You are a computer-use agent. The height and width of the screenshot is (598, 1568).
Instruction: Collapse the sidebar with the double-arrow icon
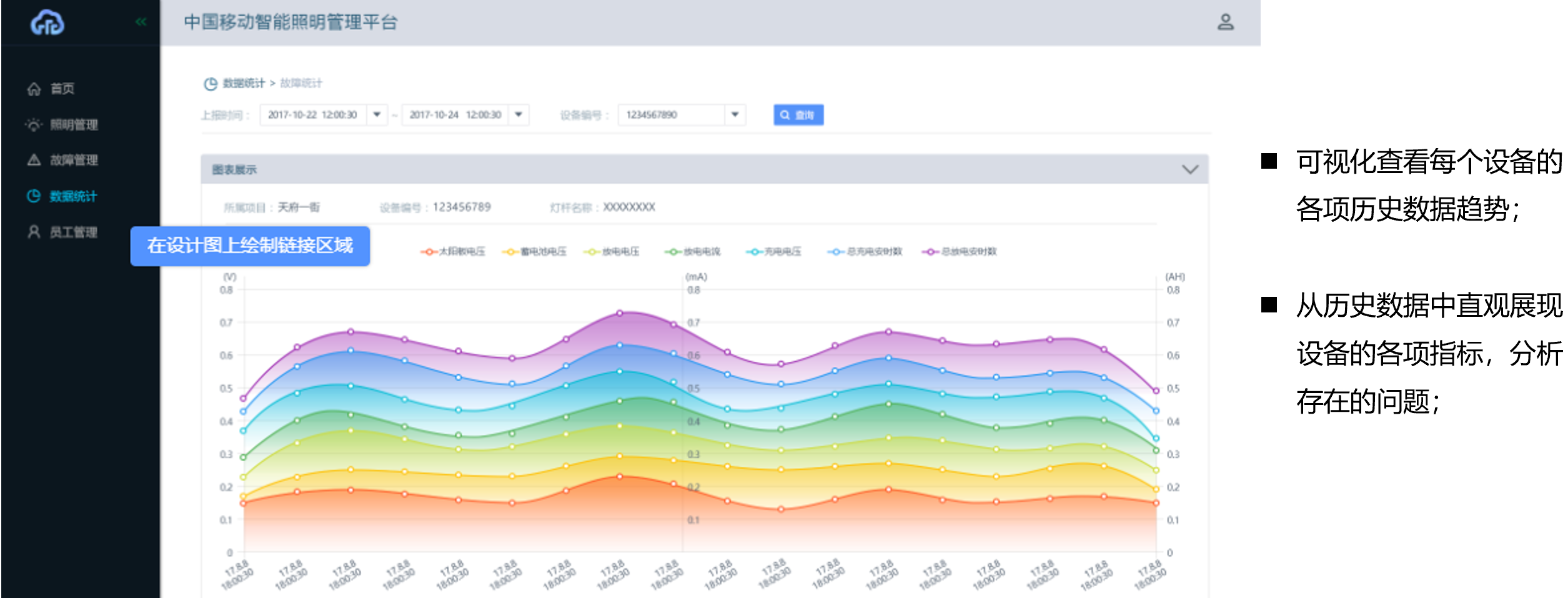tap(141, 22)
